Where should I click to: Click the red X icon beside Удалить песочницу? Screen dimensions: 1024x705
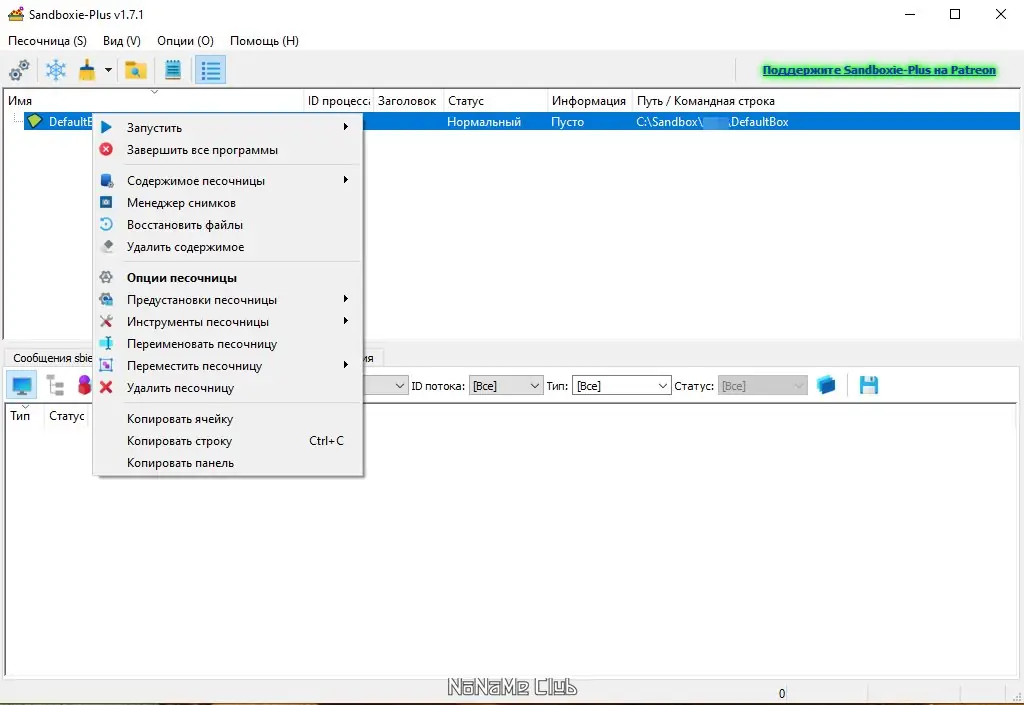click(x=106, y=388)
